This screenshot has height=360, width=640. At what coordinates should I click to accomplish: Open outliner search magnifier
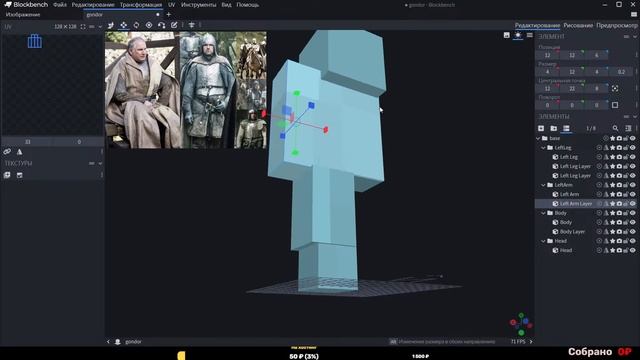tap(615, 128)
